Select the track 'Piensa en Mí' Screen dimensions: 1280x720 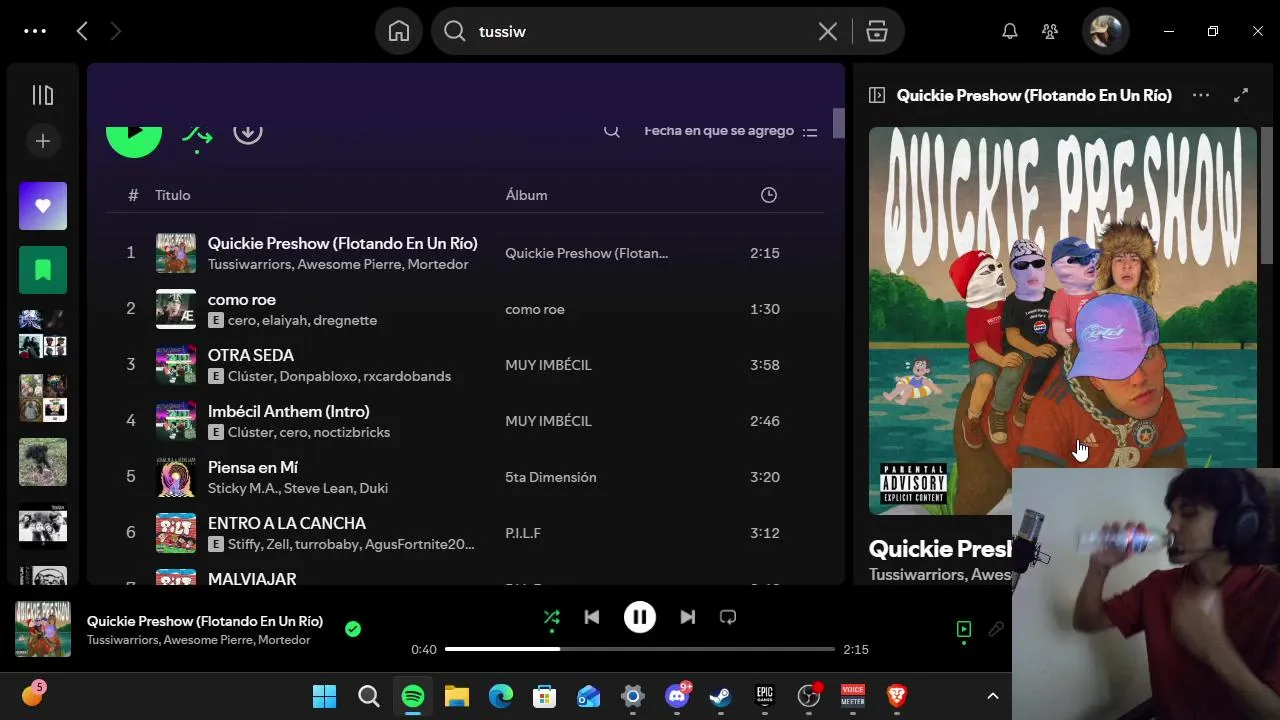253,467
